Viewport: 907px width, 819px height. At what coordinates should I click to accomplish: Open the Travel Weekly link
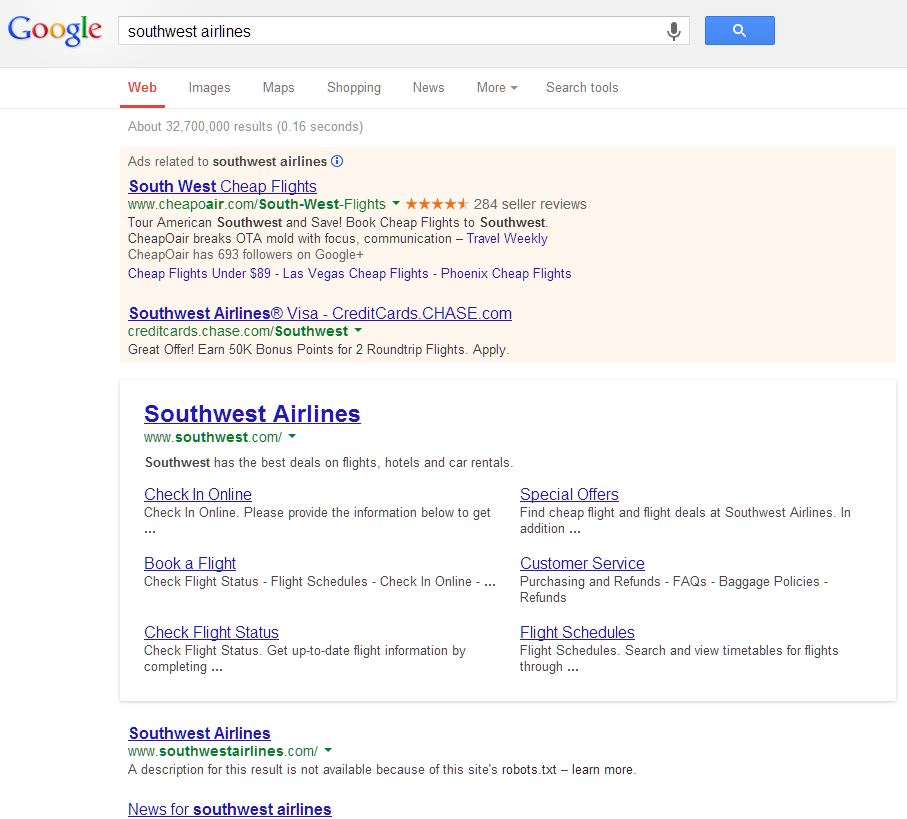(x=507, y=238)
